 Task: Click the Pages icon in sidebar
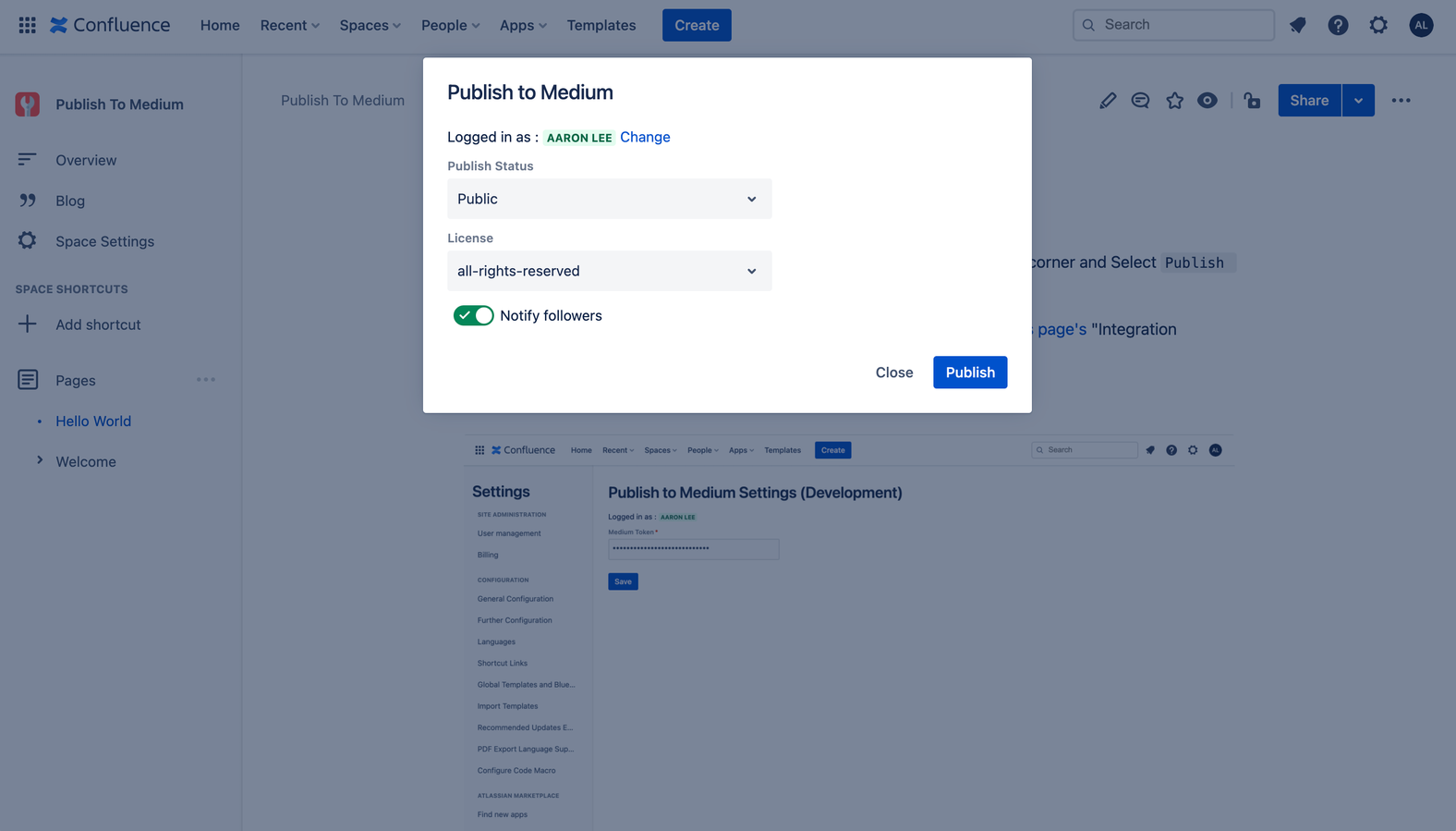[28, 380]
